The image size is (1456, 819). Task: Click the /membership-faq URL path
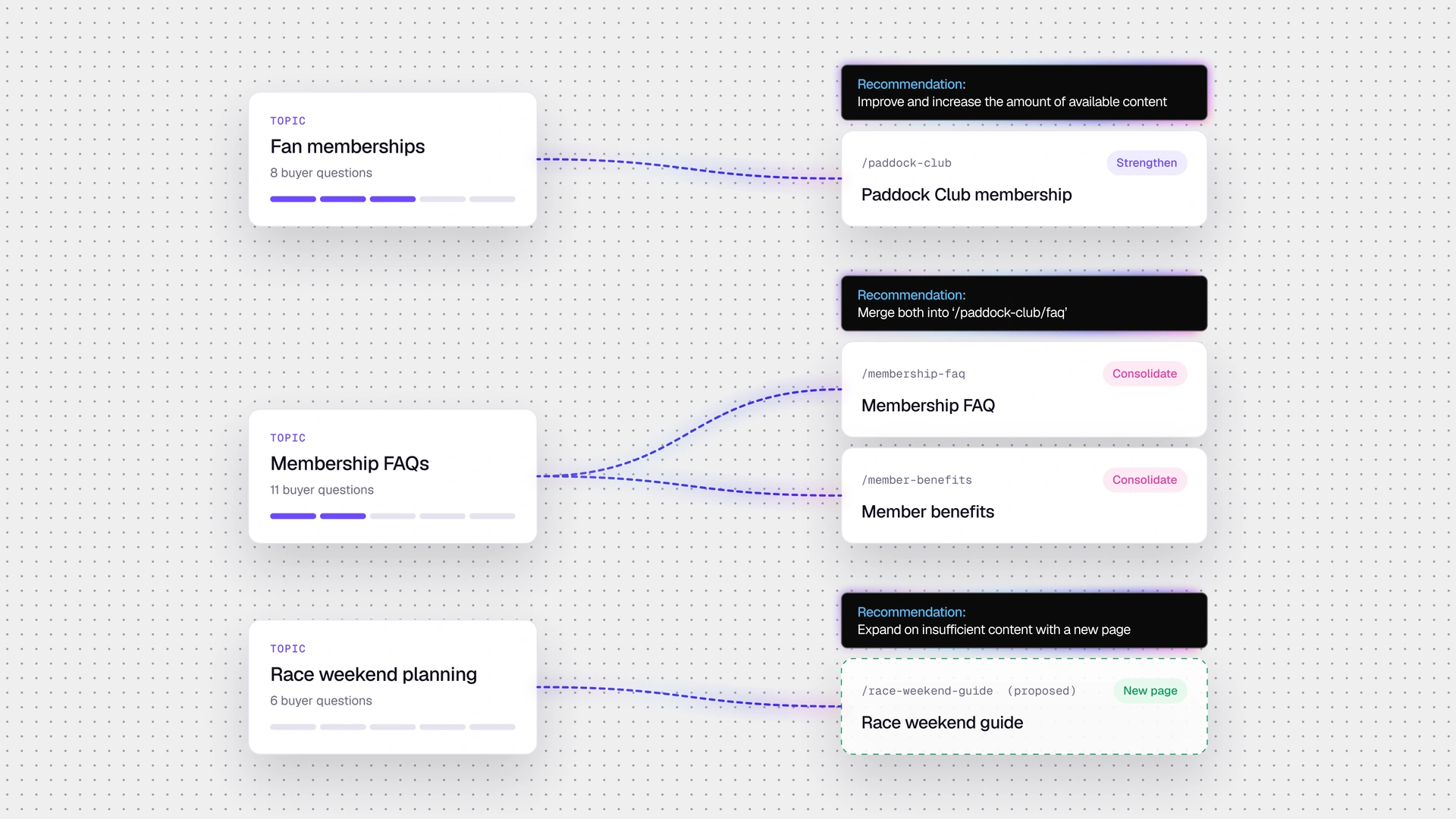(913, 374)
